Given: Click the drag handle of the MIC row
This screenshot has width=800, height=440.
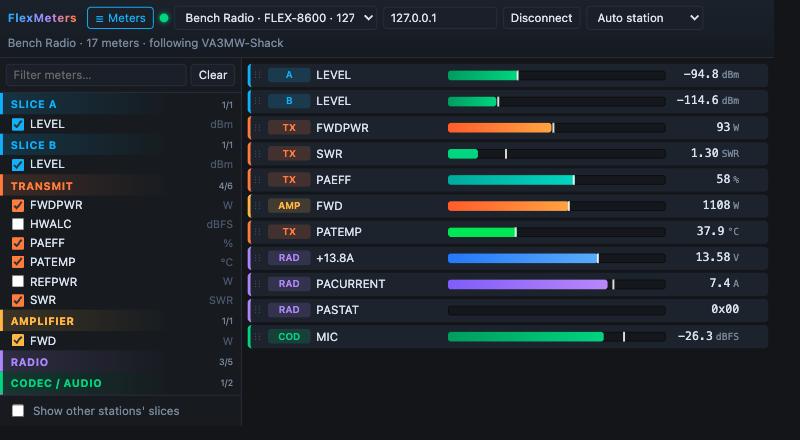Looking at the screenshot, I should (258, 336).
